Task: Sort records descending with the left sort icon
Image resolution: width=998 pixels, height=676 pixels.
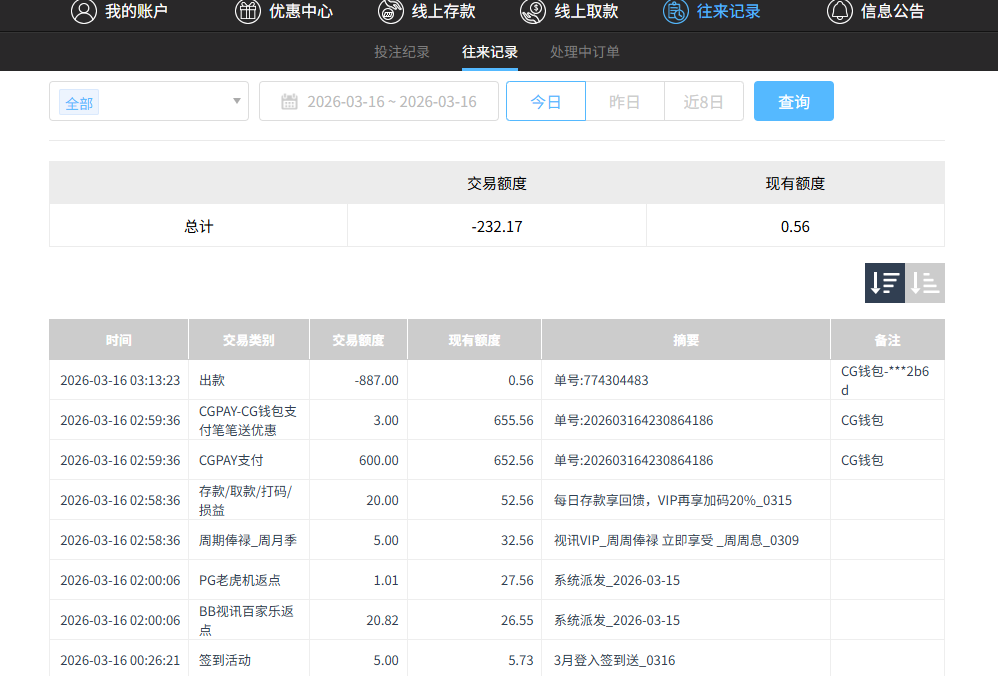Action: pyautogui.click(x=884, y=282)
